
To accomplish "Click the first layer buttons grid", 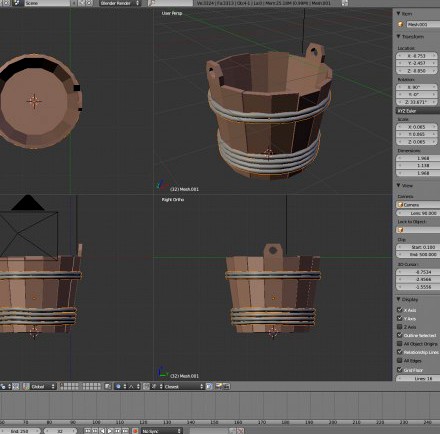I will point(69,386).
